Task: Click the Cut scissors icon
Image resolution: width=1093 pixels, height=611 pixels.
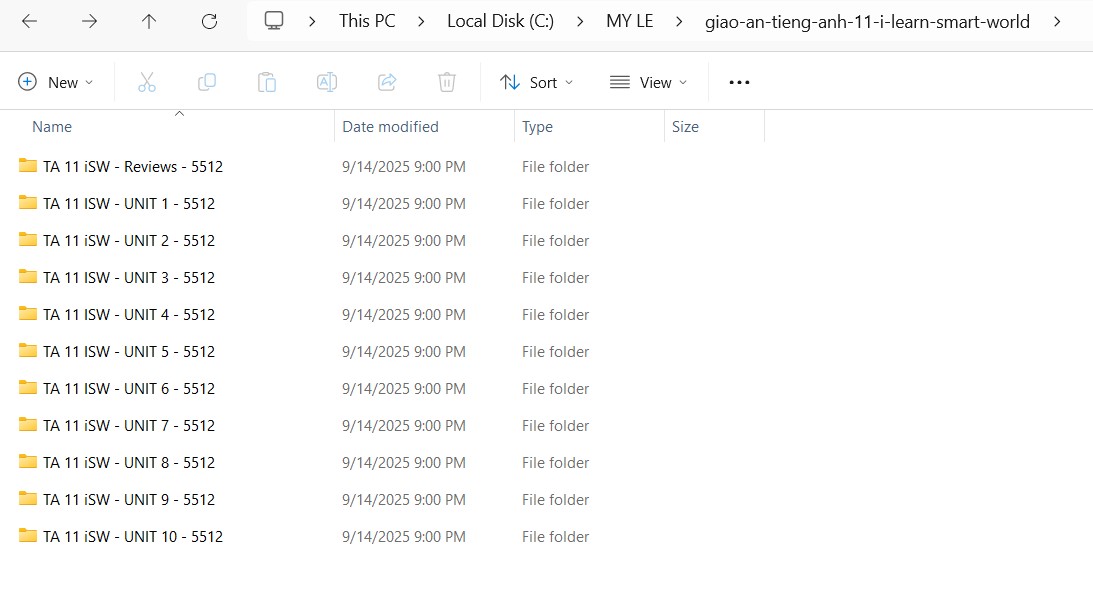Action: point(147,82)
